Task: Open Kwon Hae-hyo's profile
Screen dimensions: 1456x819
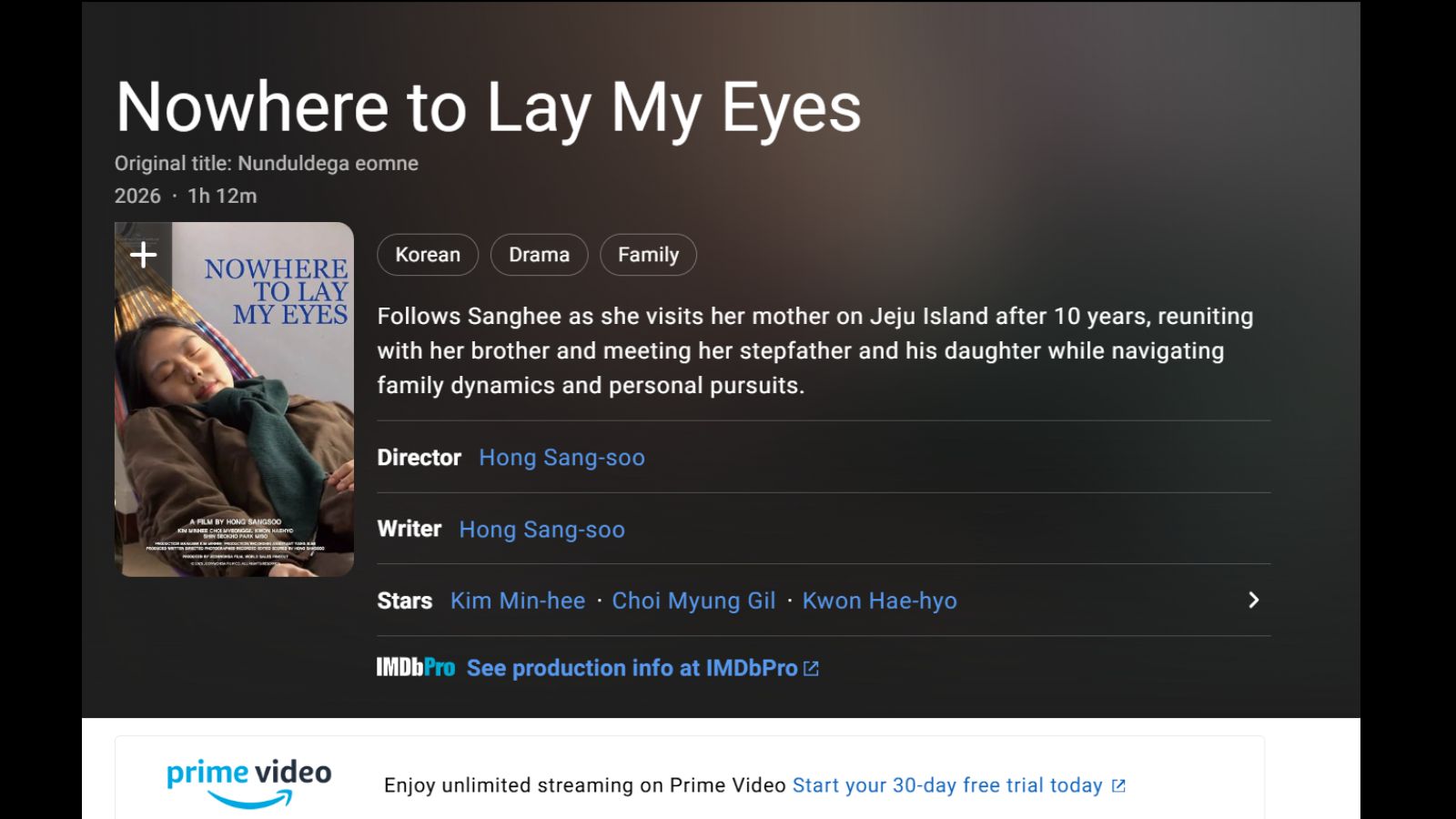Action: click(880, 601)
